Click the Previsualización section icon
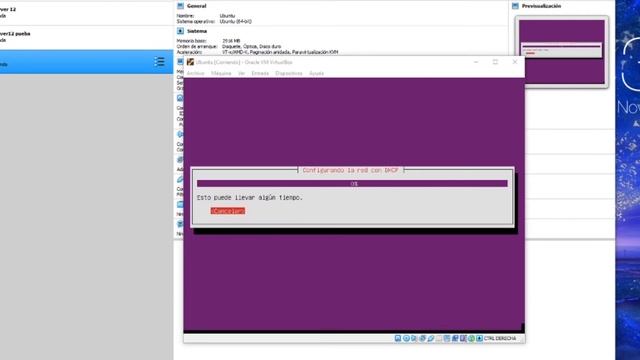The height and width of the screenshot is (360, 640). (515, 6)
